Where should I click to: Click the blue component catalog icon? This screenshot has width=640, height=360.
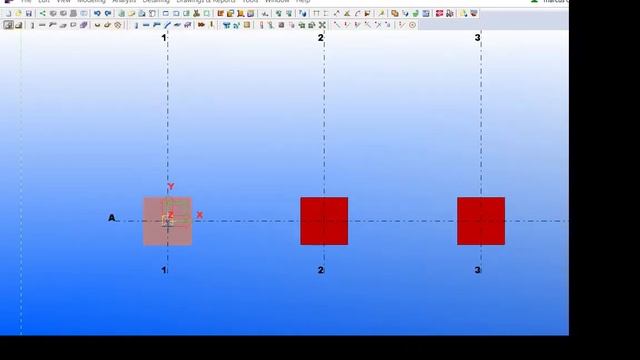tap(227, 25)
